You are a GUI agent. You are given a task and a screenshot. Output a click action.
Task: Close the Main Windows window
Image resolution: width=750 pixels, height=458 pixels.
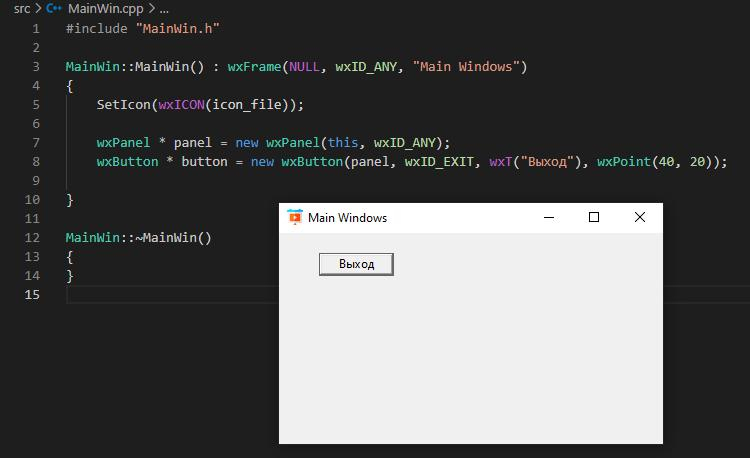coord(640,217)
